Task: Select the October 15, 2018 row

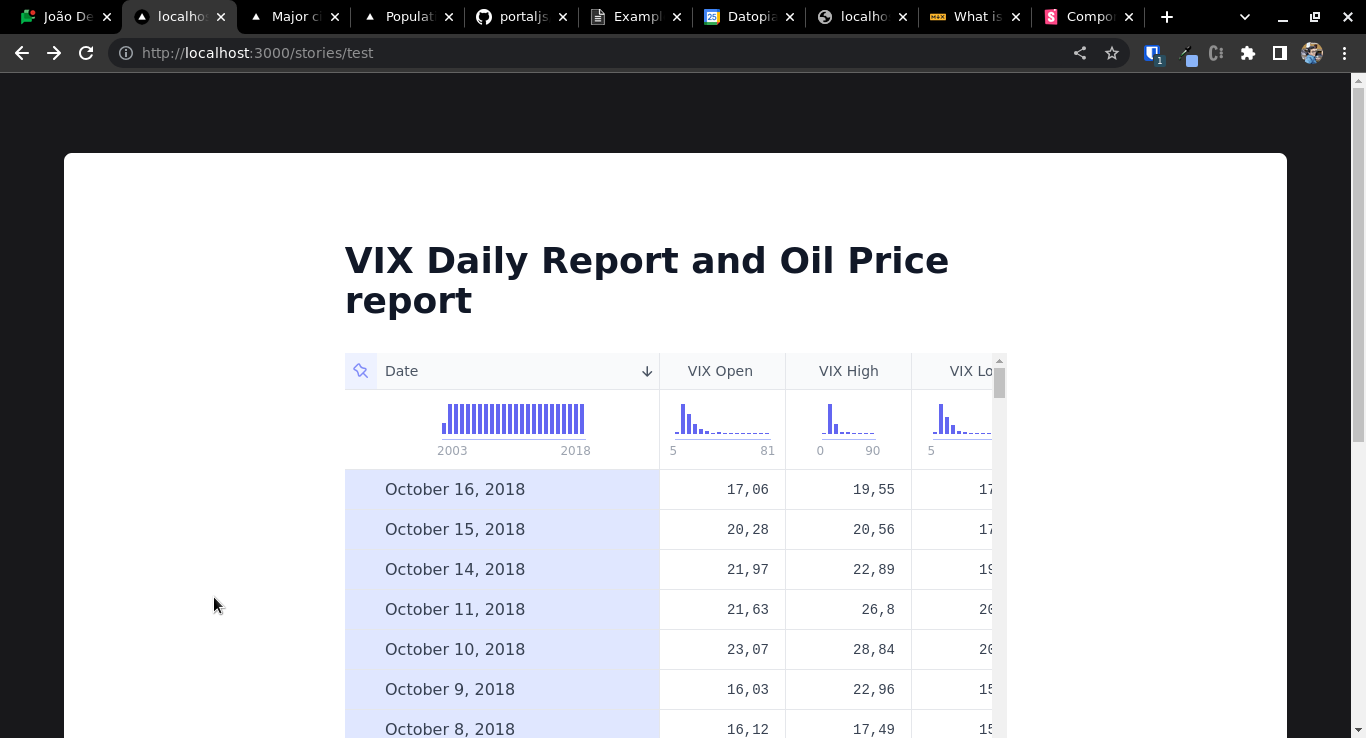Action: click(x=455, y=529)
